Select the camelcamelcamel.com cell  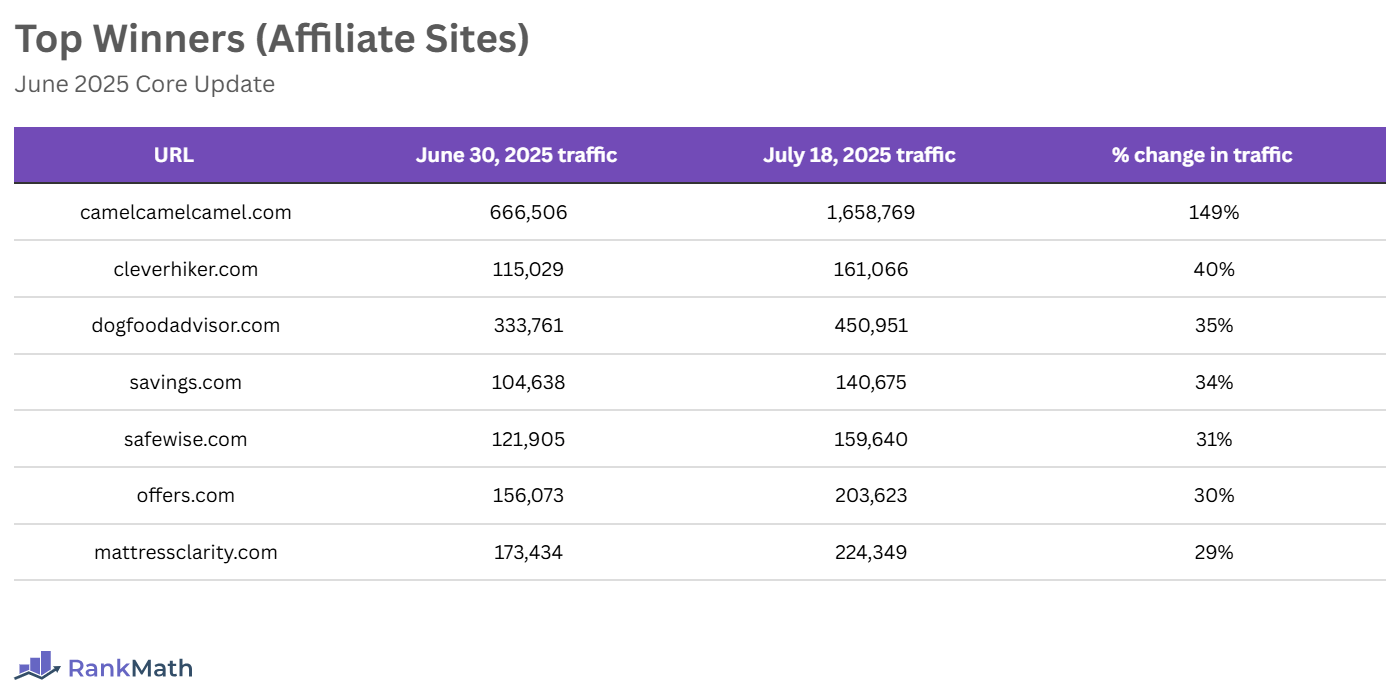[x=186, y=212]
